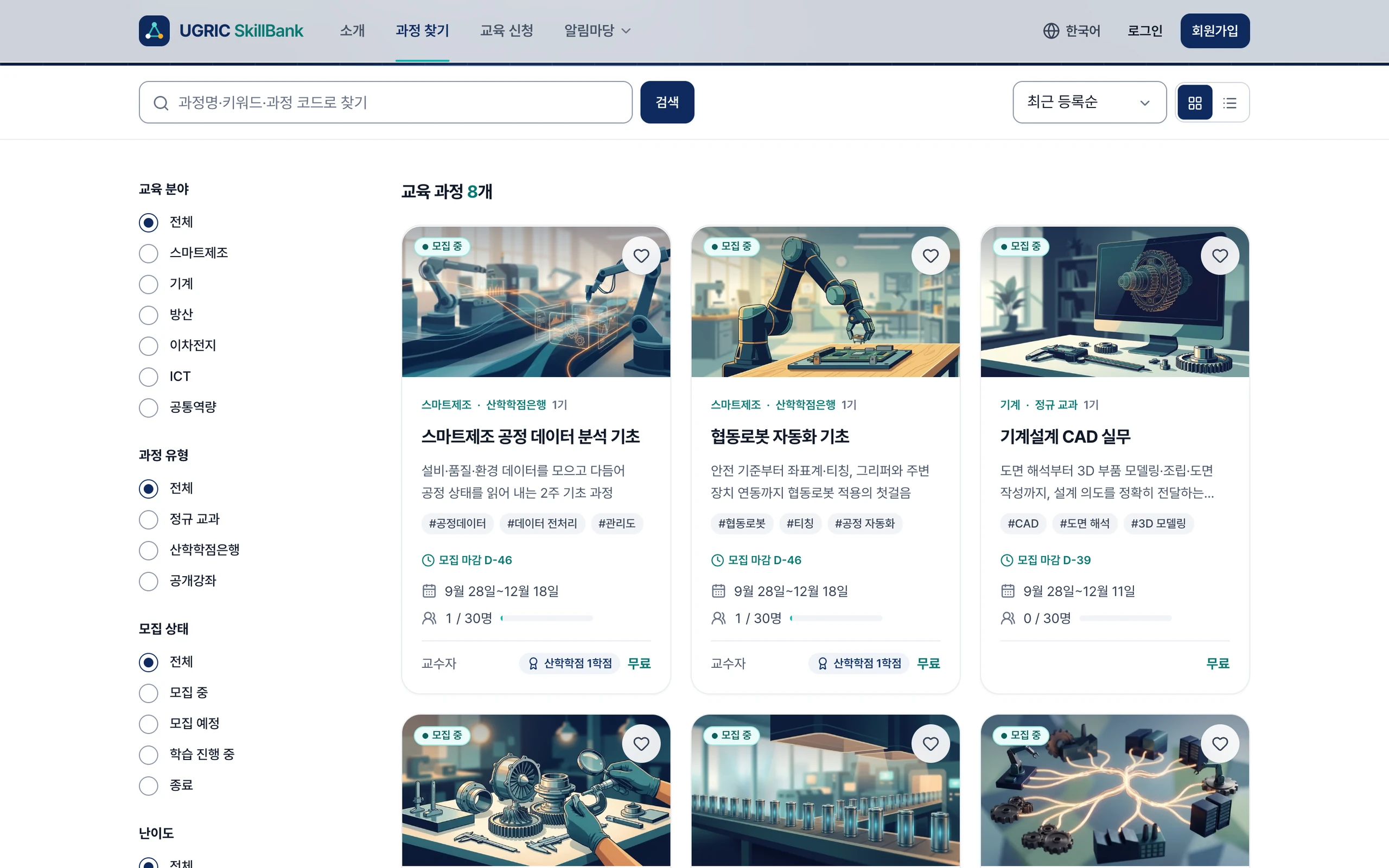This screenshot has width=1389, height=868.
Task: Click enrollment progress bar on 협동로봇 card
Action: click(836, 618)
